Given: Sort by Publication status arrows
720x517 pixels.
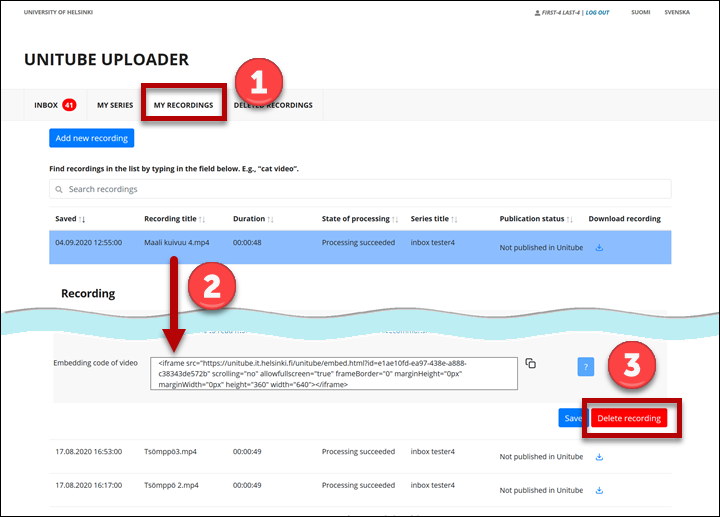Looking at the screenshot, I should coord(569,219).
